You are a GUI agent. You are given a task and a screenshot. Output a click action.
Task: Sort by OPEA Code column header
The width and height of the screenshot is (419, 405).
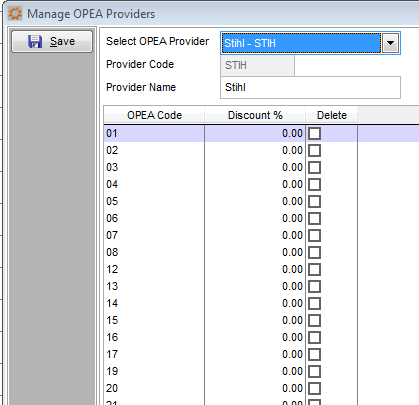pos(154,115)
